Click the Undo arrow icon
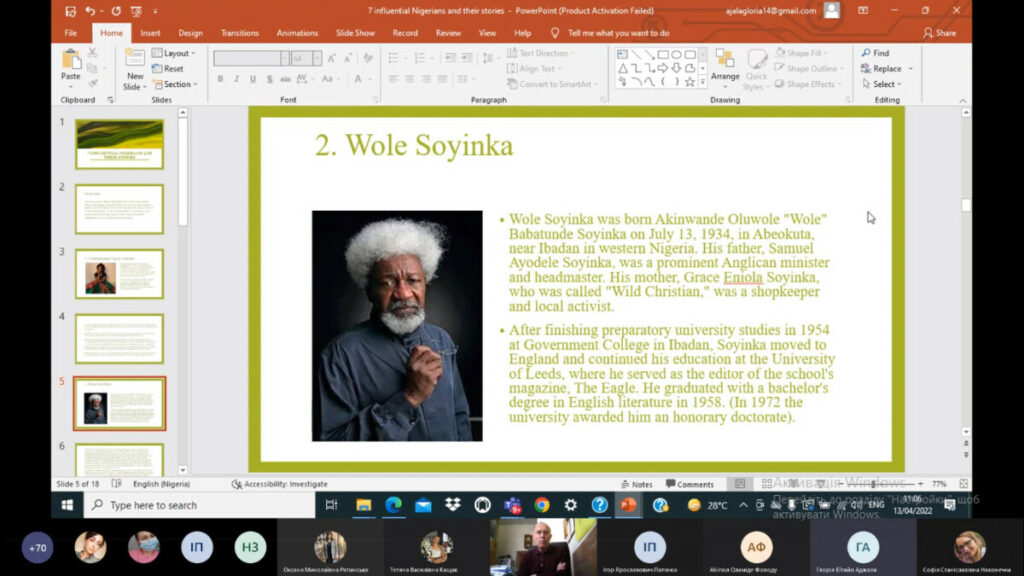This screenshot has width=1024, height=576. pos(91,11)
